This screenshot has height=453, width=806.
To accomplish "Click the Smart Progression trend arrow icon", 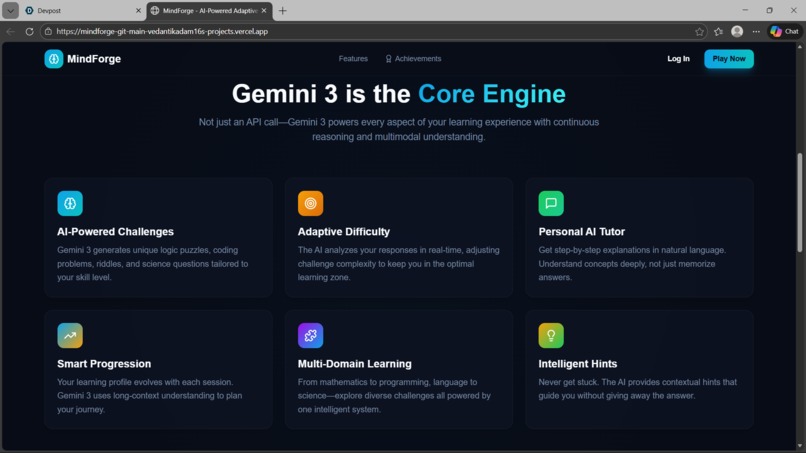I will pos(70,335).
